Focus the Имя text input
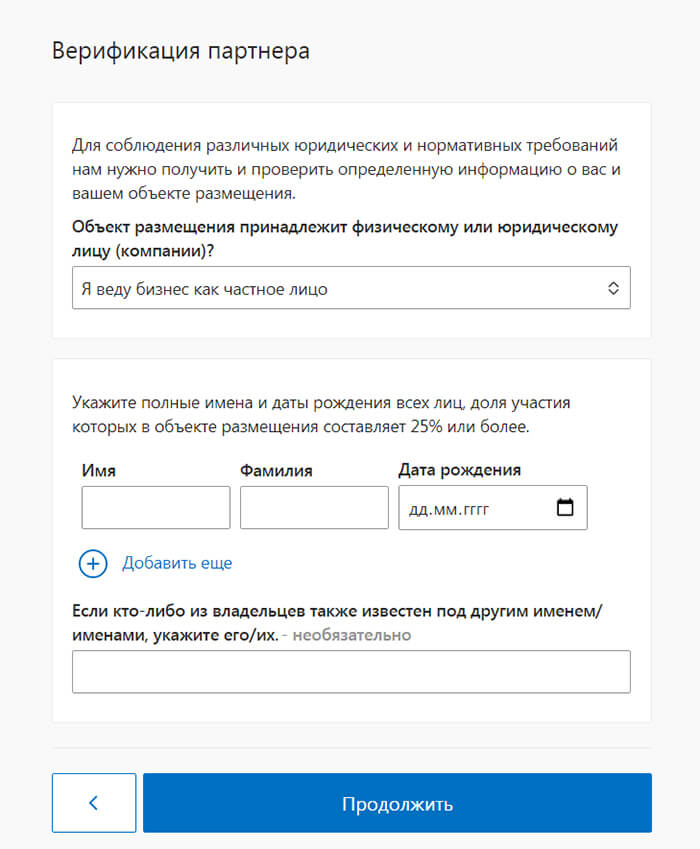The height and width of the screenshot is (849, 700). click(x=156, y=508)
